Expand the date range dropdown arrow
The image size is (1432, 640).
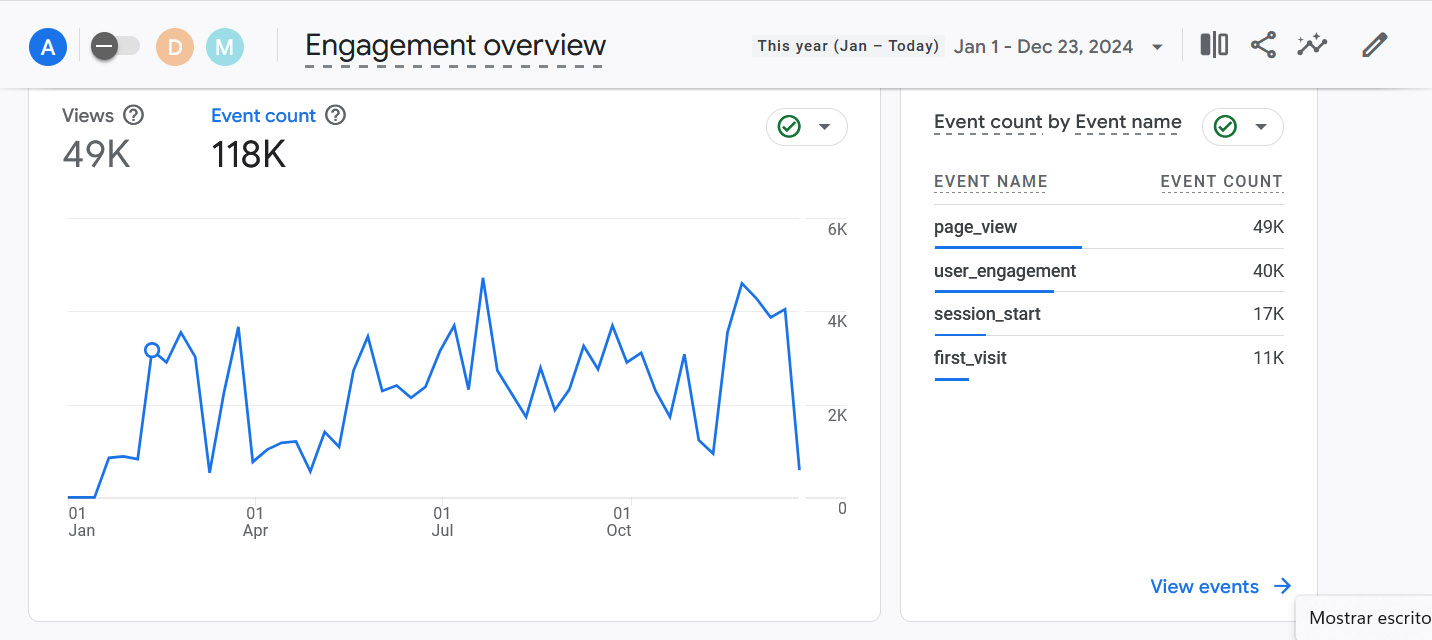pyautogui.click(x=1157, y=47)
